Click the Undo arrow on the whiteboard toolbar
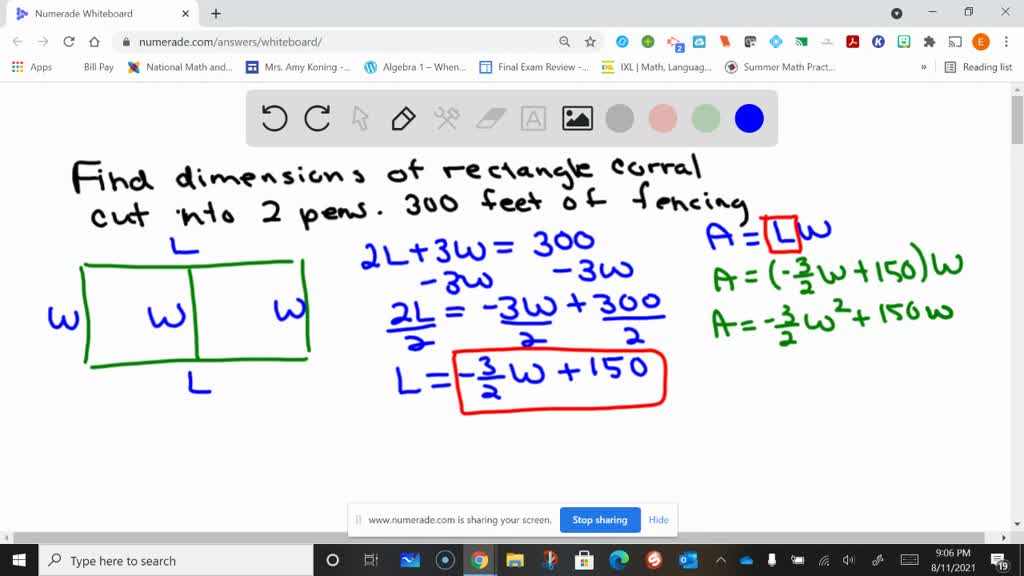1024x576 pixels. click(x=273, y=118)
